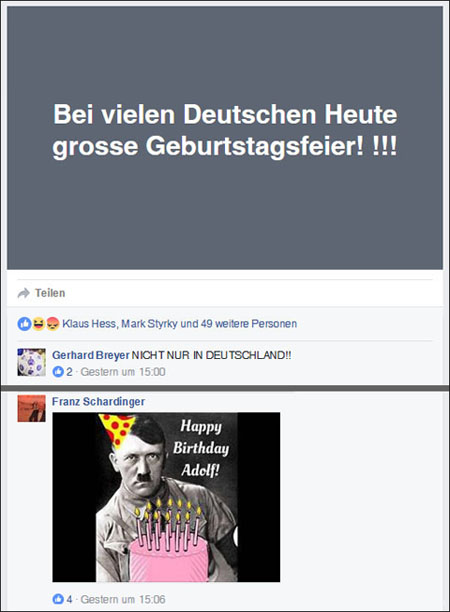
Task: Open Klaus Hess's profile from reactions
Action: (89, 324)
